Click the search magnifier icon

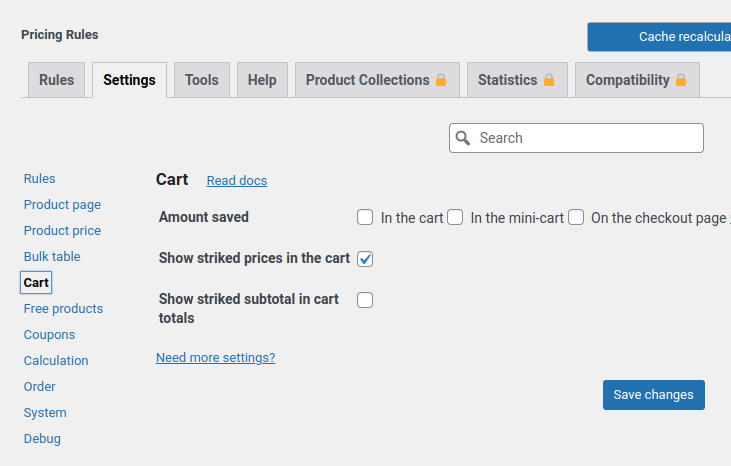[462, 138]
